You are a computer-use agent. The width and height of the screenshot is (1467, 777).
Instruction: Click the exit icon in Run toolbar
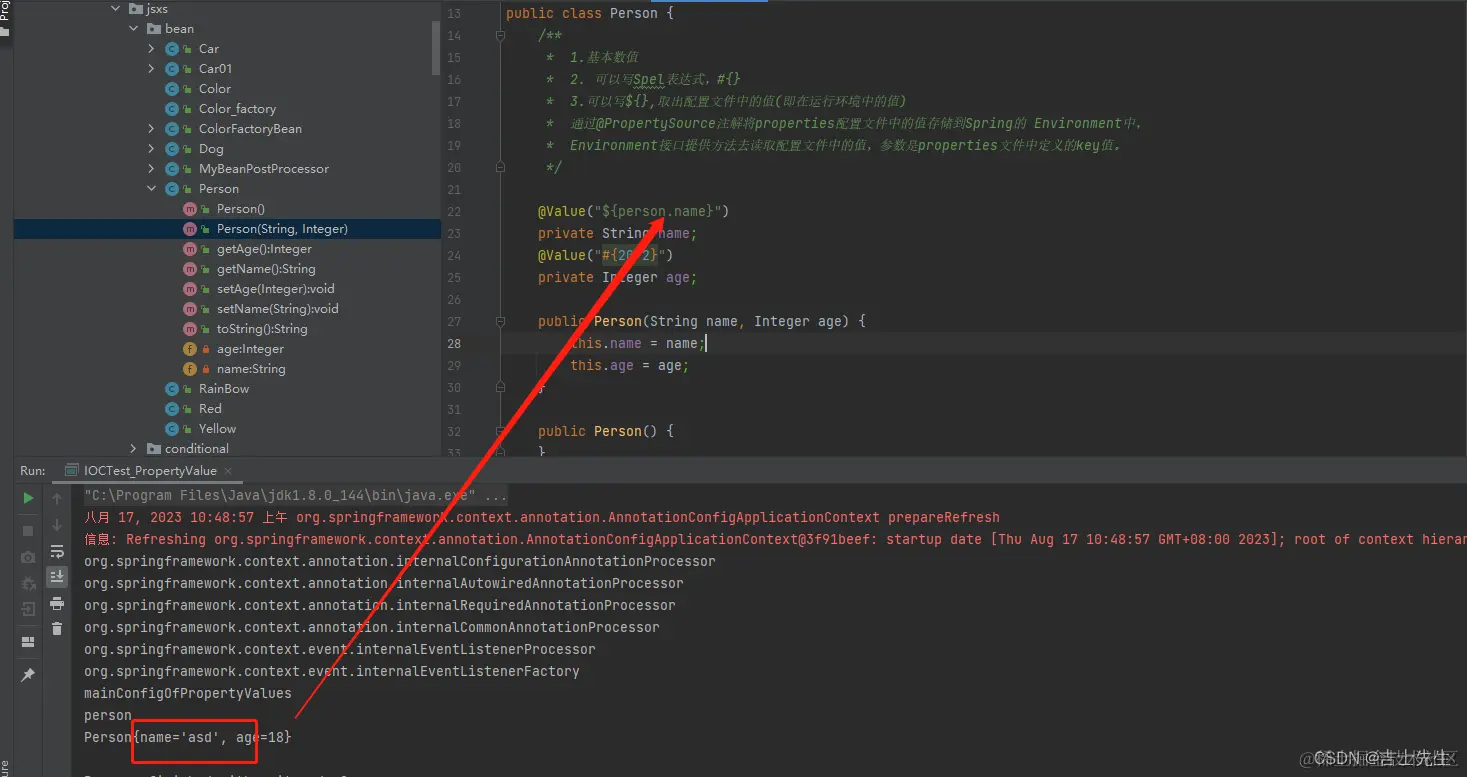pos(28,608)
